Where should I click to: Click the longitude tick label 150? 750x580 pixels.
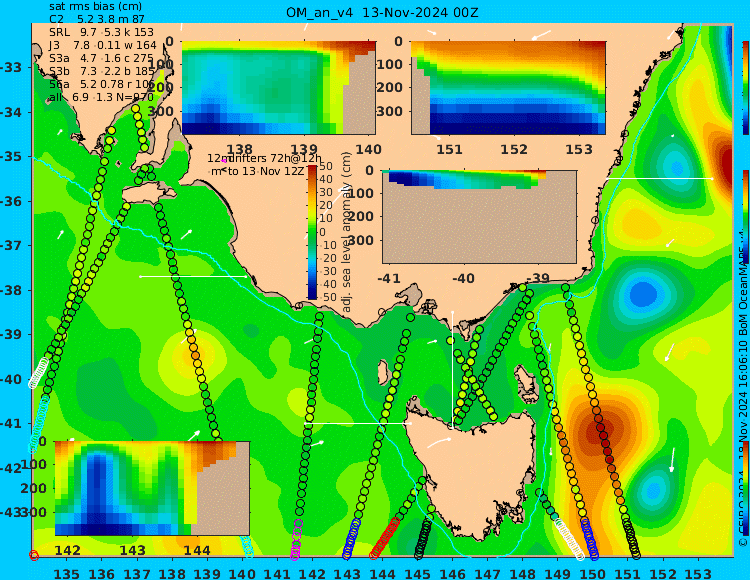point(593,573)
